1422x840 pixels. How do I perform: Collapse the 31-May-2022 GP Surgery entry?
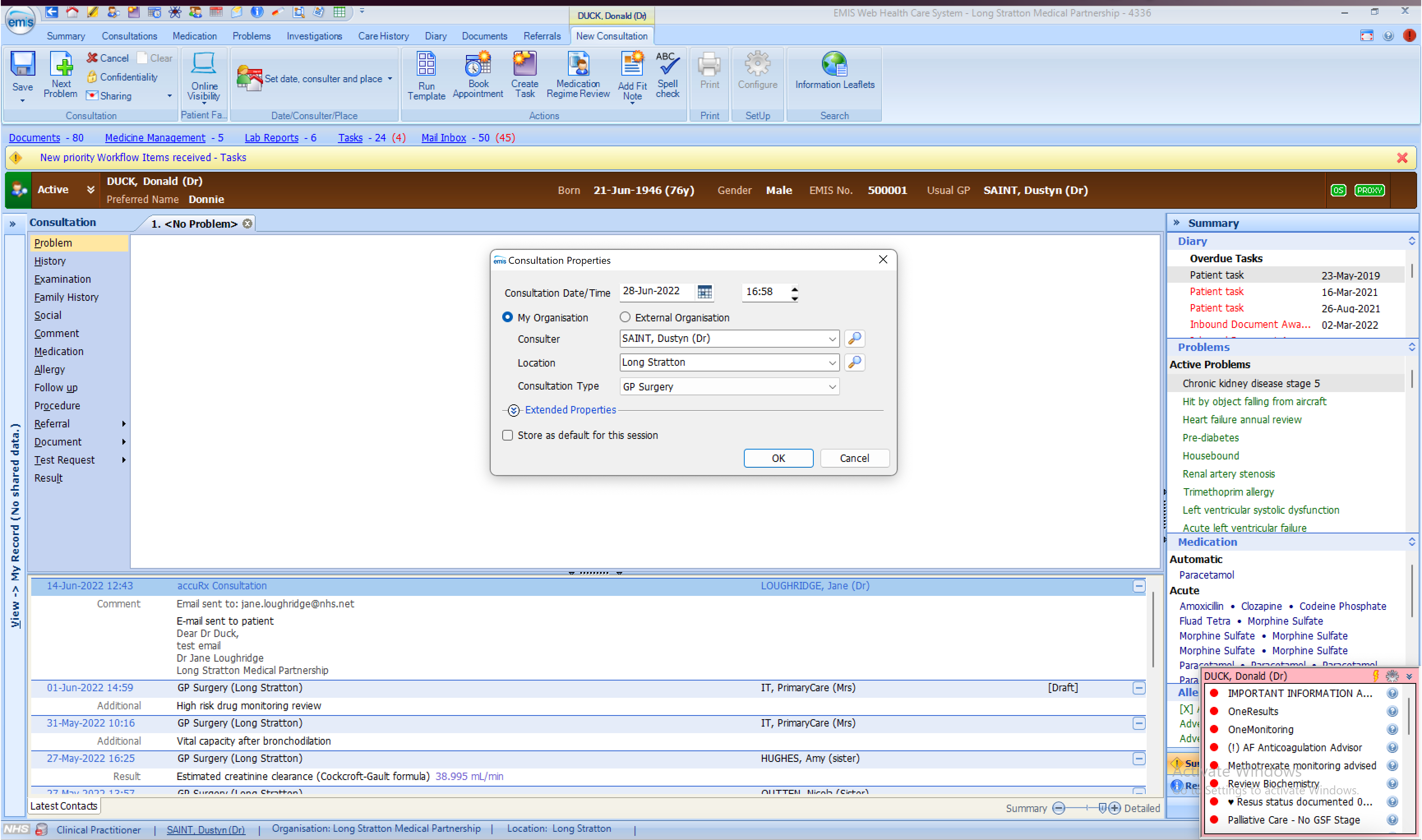[1139, 723]
